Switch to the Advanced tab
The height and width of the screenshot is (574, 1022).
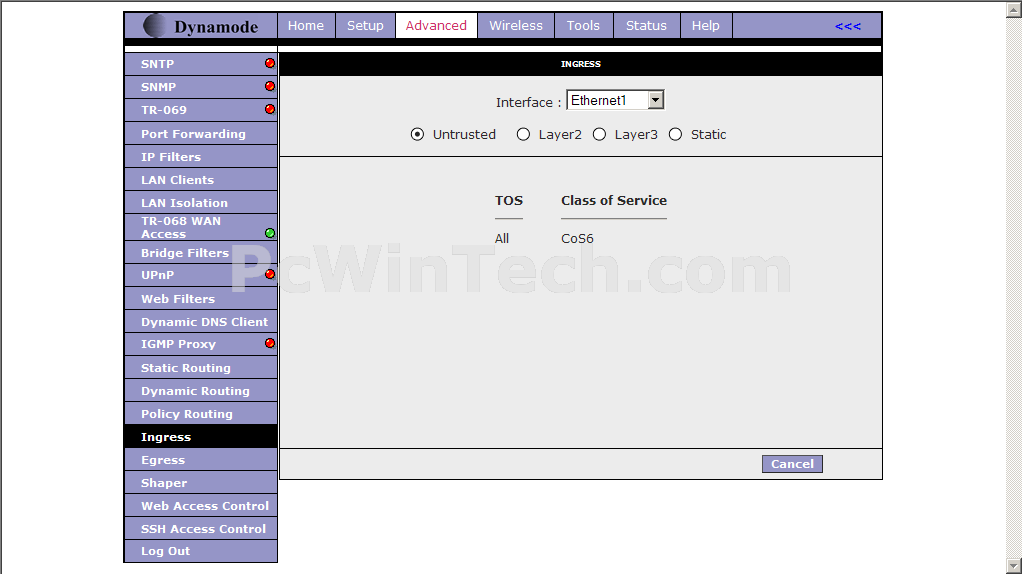tap(436, 25)
